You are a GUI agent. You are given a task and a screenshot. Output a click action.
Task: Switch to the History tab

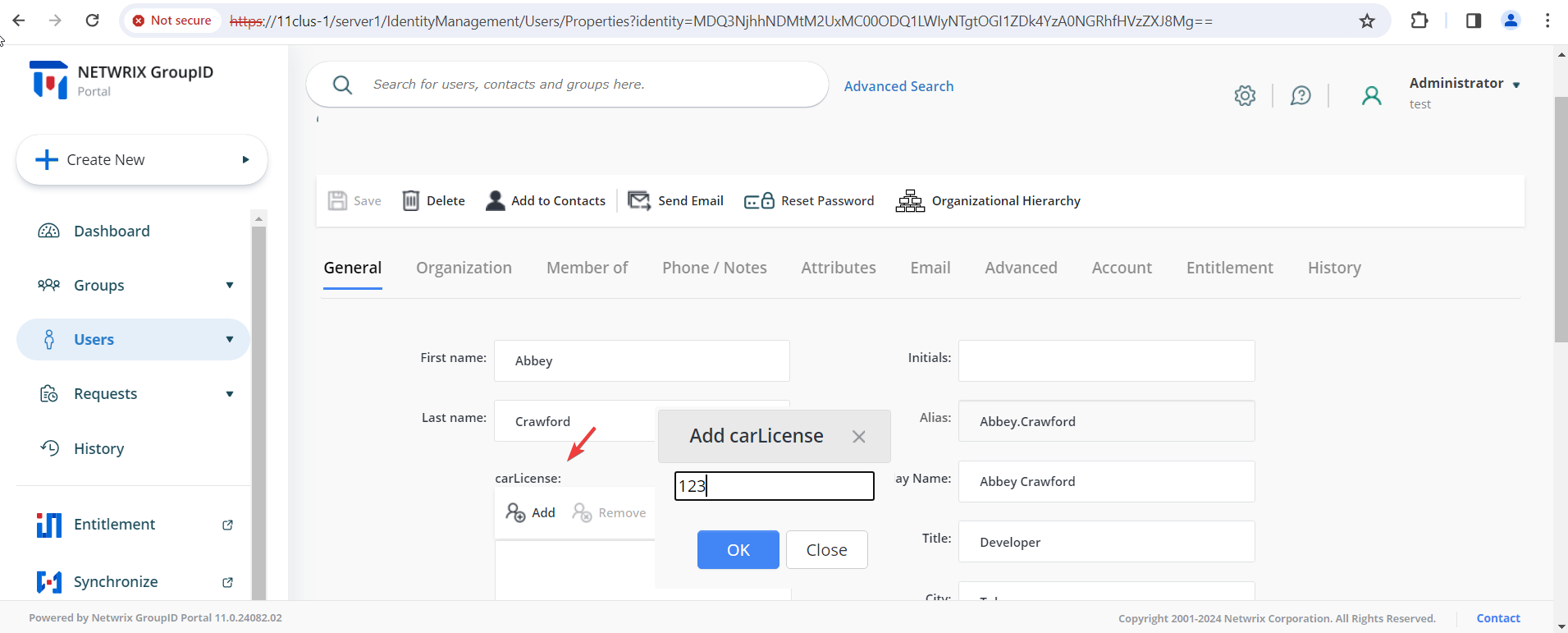tap(1334, 268)
